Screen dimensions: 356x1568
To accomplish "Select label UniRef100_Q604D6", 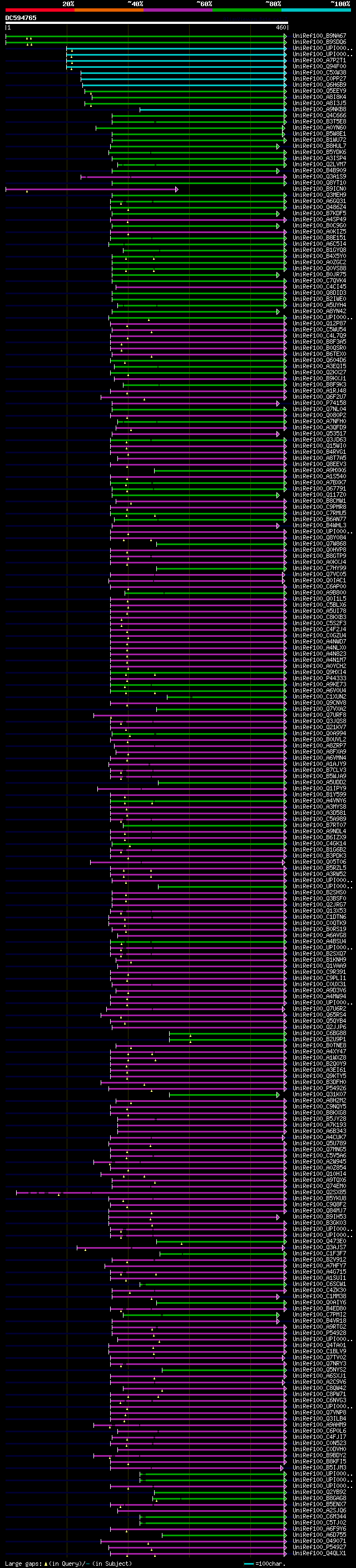I will tap(319, 360).
